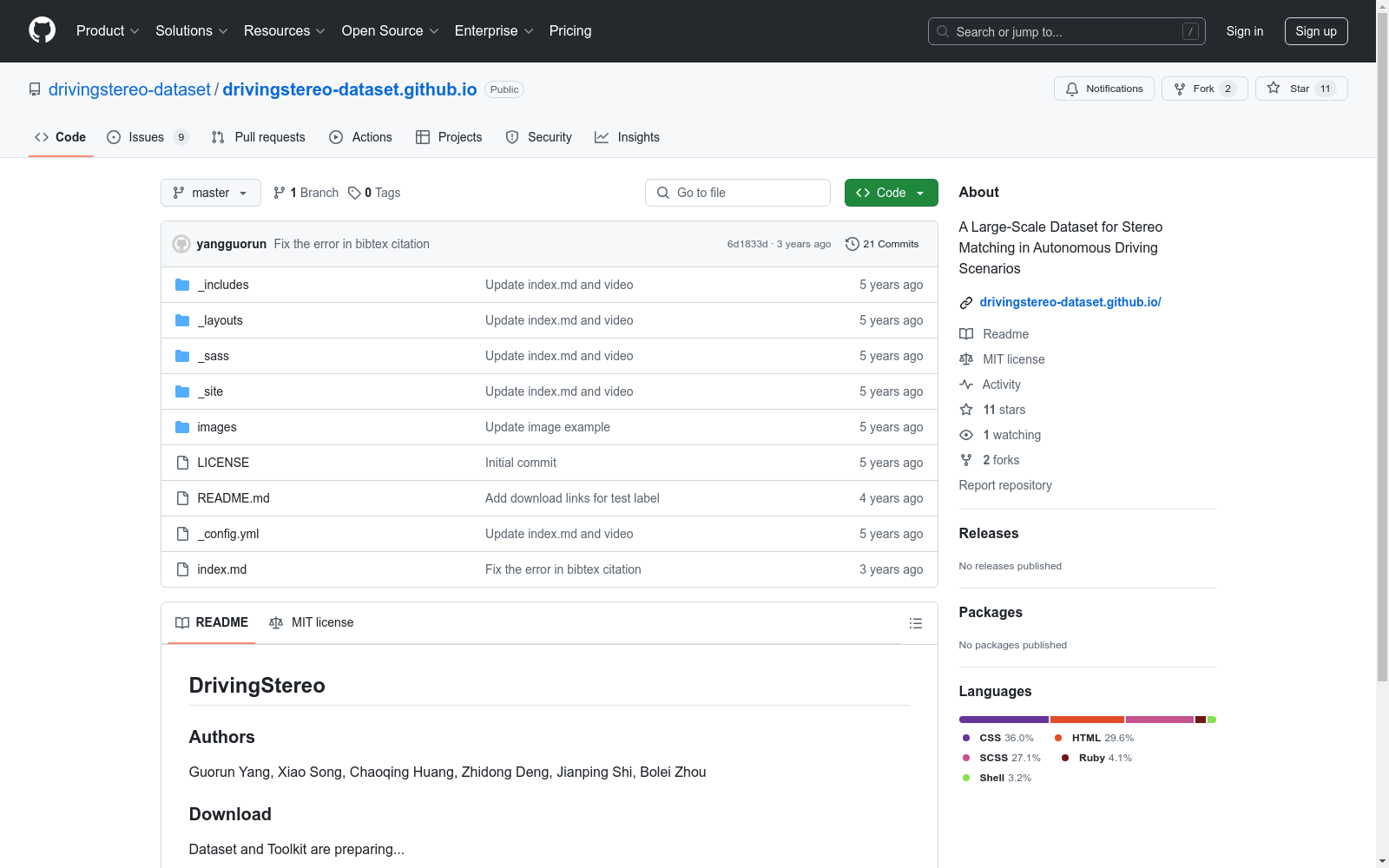1389x868 pixels.
Task: Click the Ruby 4.1% language entry
Action: [x=1097, y=758]
